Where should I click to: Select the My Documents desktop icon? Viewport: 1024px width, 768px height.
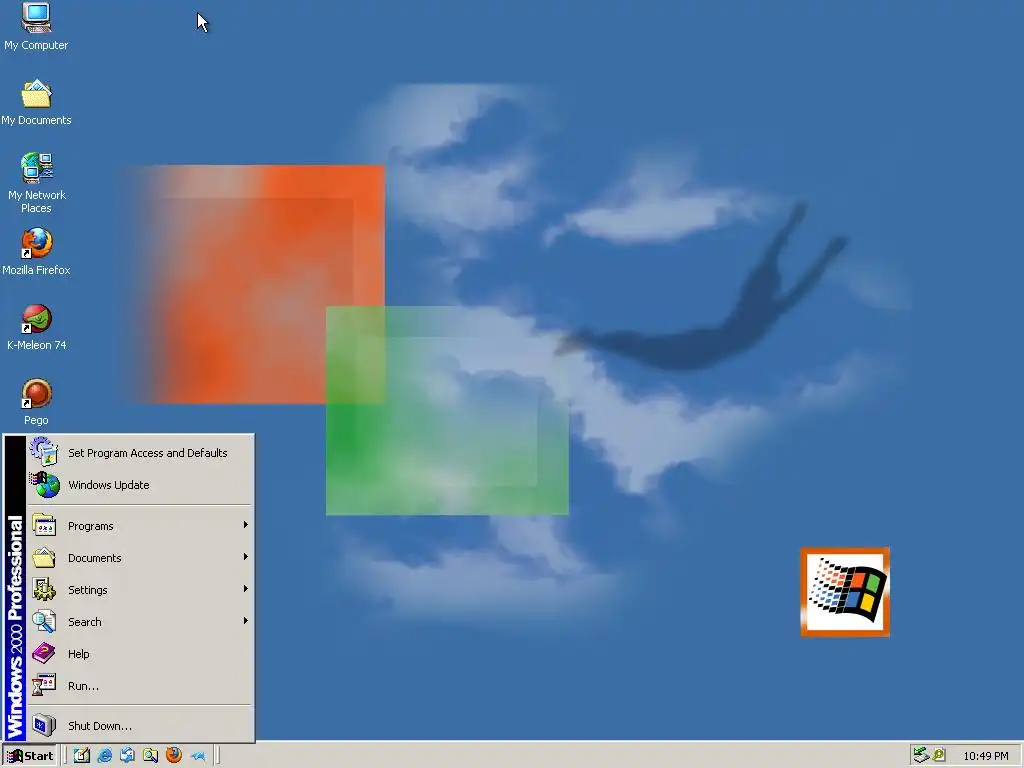tap(36, 103)
